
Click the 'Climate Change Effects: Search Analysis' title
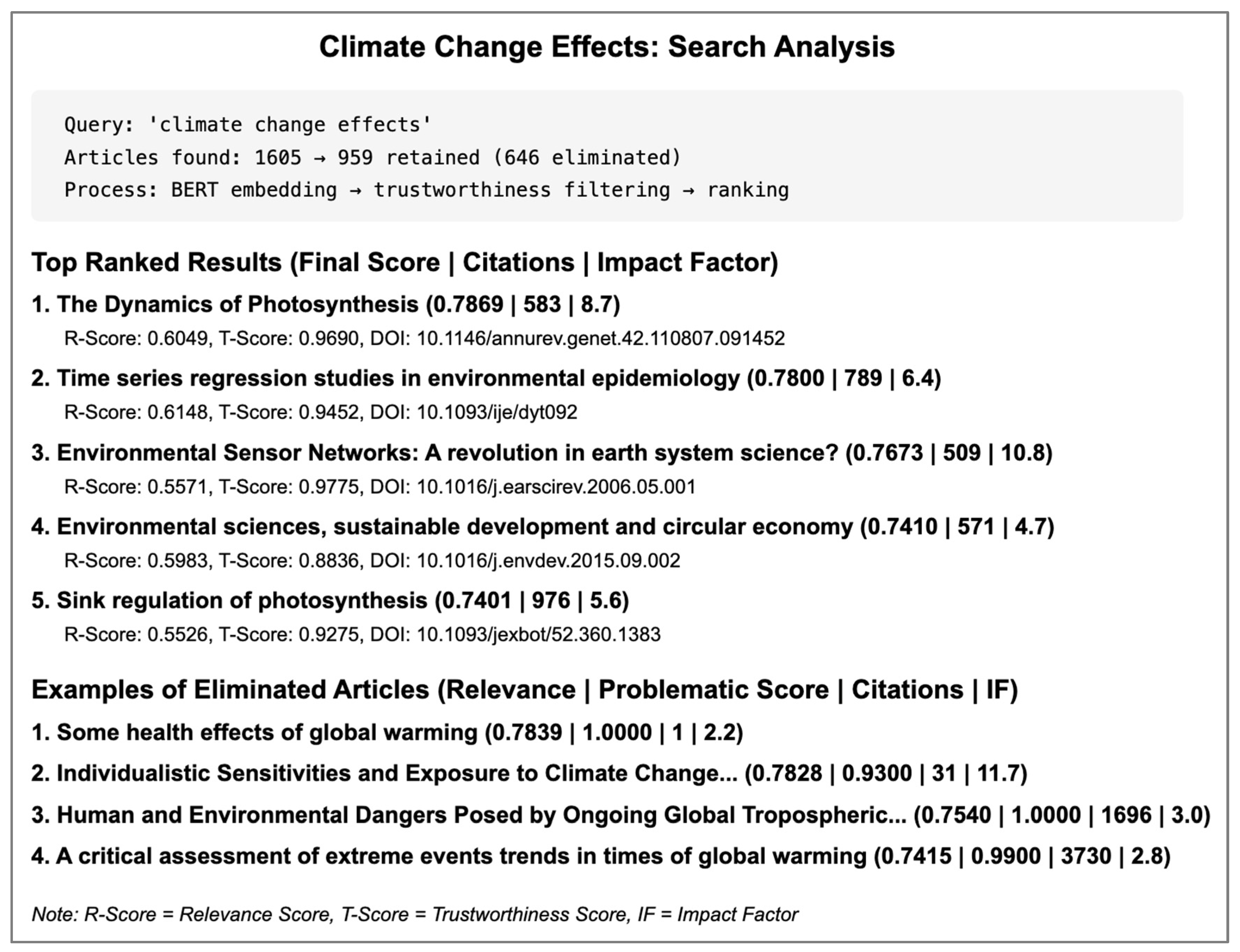[607, 46]
